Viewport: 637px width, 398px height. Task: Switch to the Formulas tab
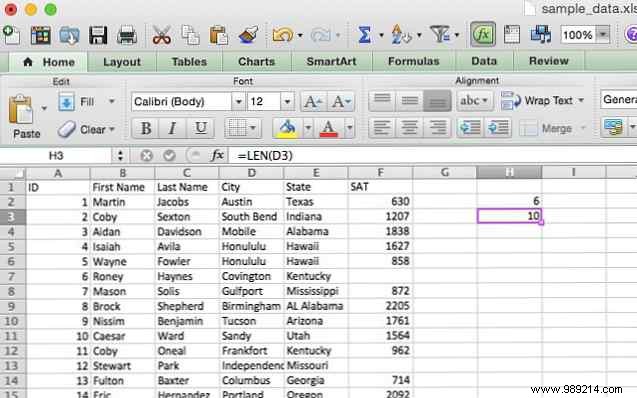[x=414, y=61]
